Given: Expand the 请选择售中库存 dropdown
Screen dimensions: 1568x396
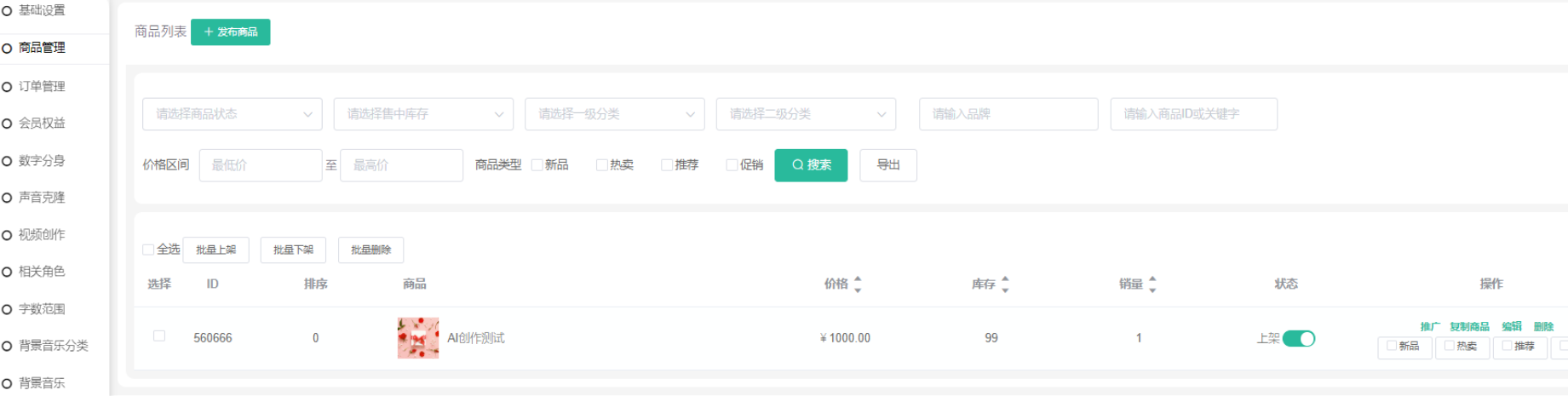Looking at the screenshot, I should (x=423, y=114).
